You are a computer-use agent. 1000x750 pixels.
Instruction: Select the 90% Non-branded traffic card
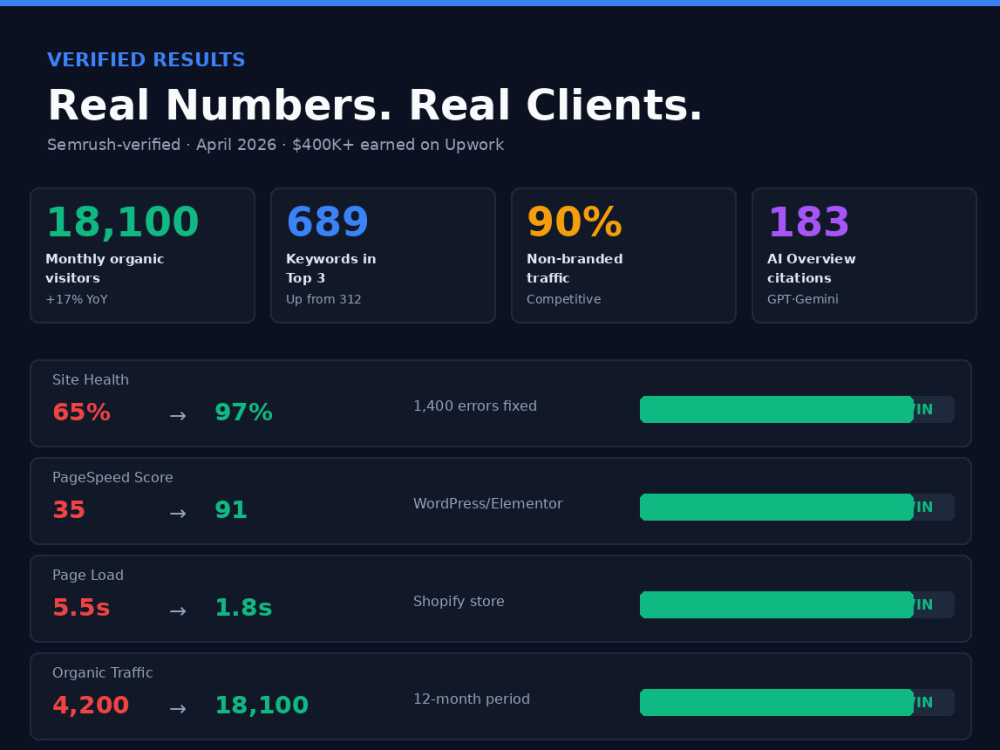(x=624, y=255)
